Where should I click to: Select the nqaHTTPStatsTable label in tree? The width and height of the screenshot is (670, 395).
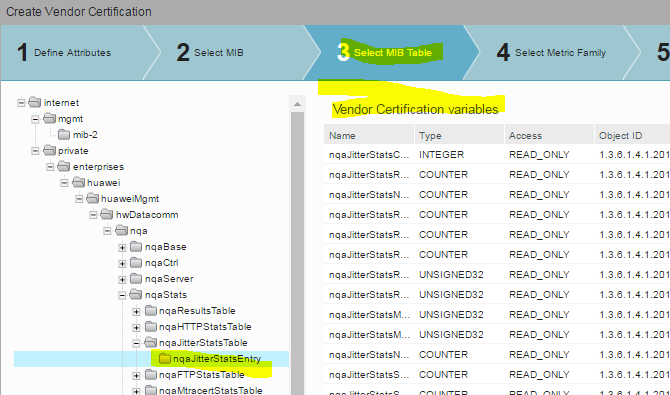(x=205, y=327)
